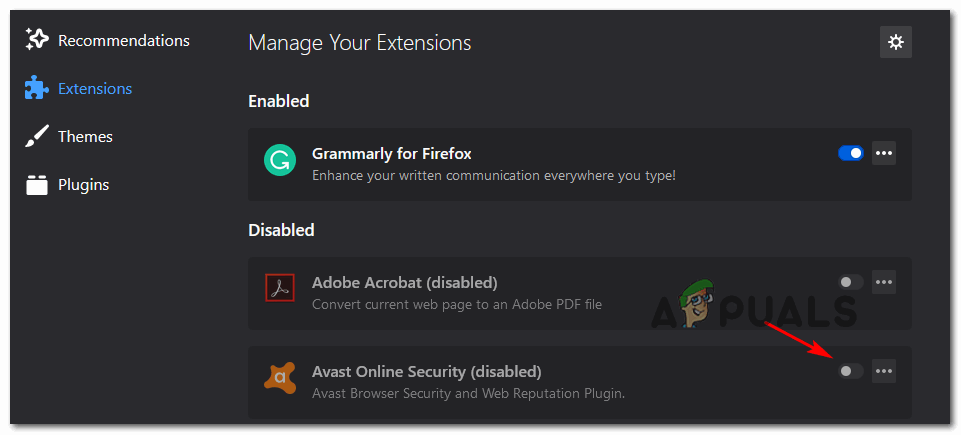This screenshot has height=435, width=961.
Task: Go to the Plugins section
Action: [x=83, y=185]
